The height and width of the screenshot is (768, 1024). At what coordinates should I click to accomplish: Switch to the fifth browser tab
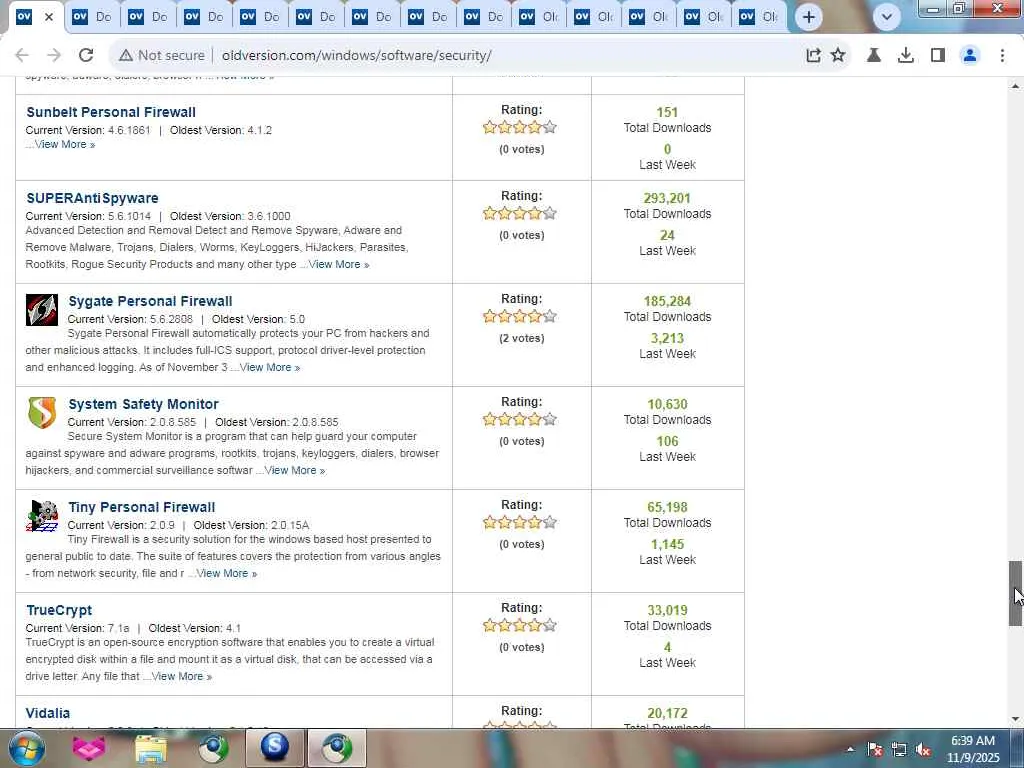pyautogui.click(x=261, y=17)
